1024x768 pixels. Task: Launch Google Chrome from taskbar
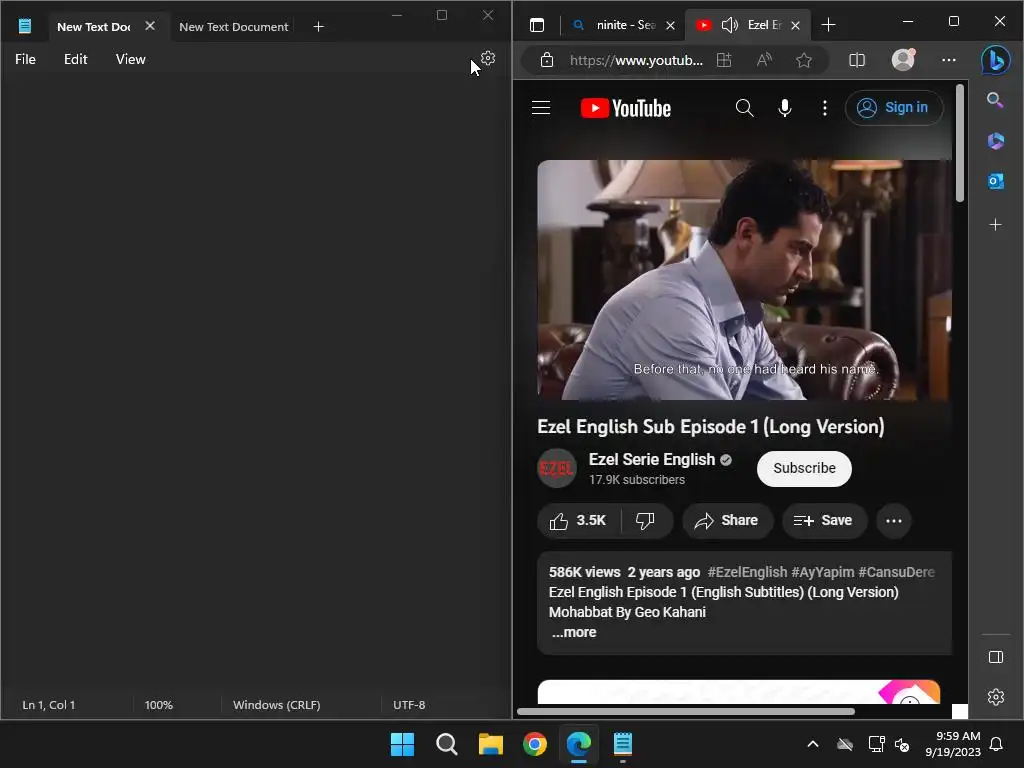tap(535, 744)
